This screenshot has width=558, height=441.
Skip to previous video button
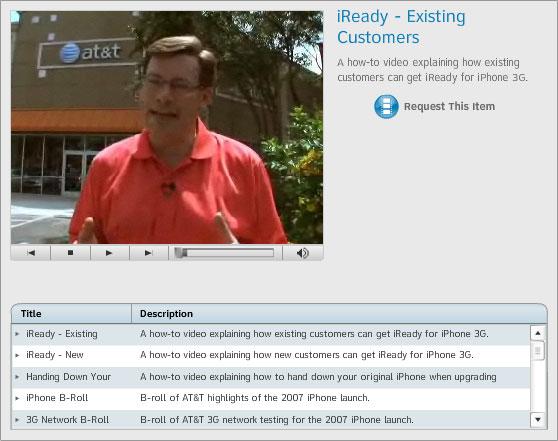tap(31, 253)
